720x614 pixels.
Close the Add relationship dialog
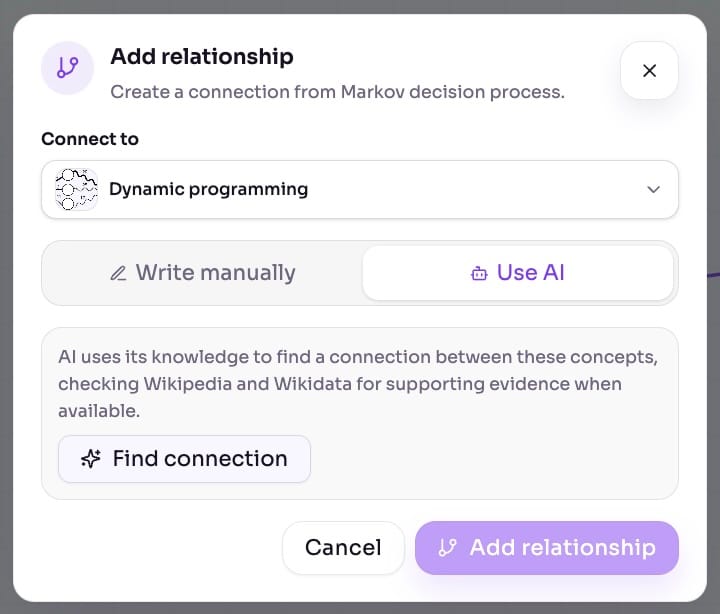coord(649,70)
